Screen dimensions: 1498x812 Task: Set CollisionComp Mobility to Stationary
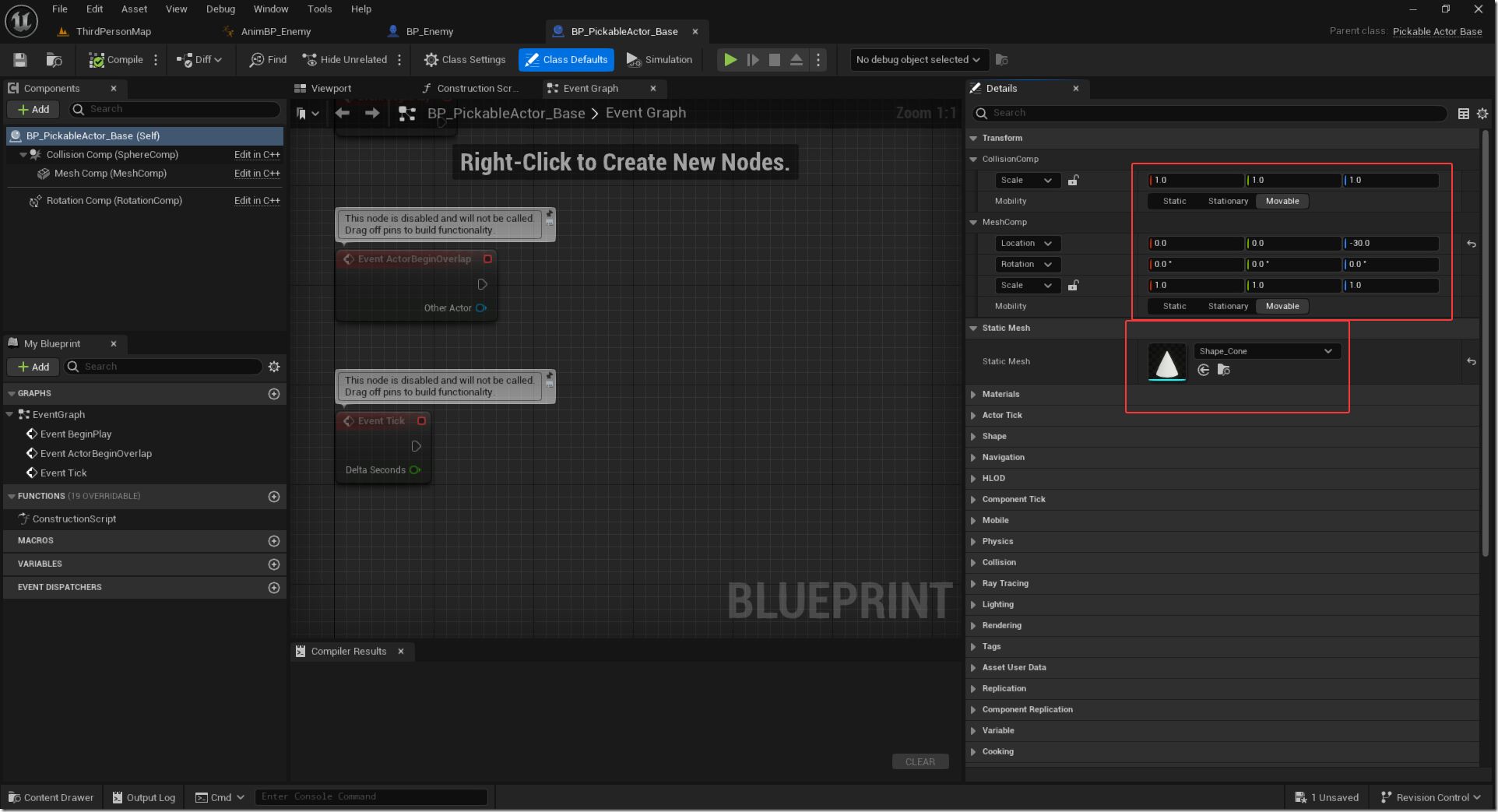[x=1228, y=202]
